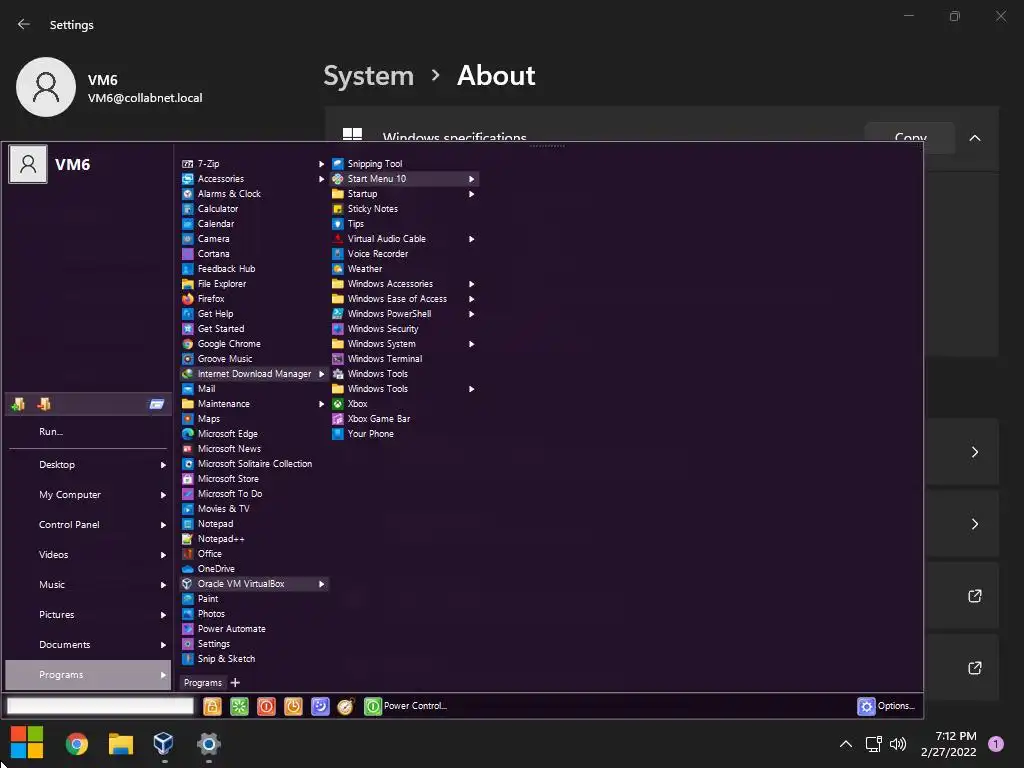Click the compass-shaped icon in power bar
This screenshot has height=768, width=1024.
(x=345, y=706)
